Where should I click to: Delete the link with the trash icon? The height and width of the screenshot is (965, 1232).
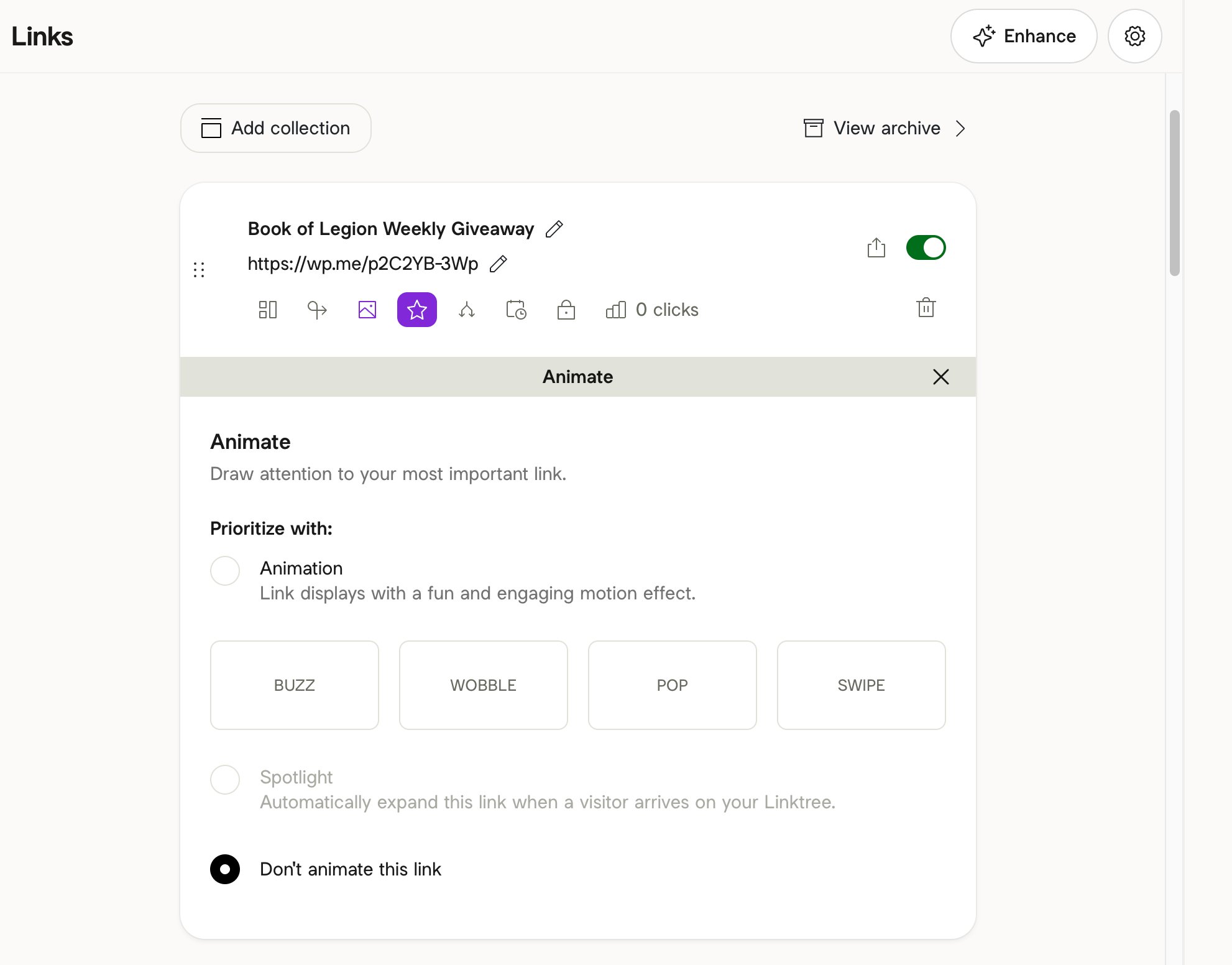[x=926, y=308]
